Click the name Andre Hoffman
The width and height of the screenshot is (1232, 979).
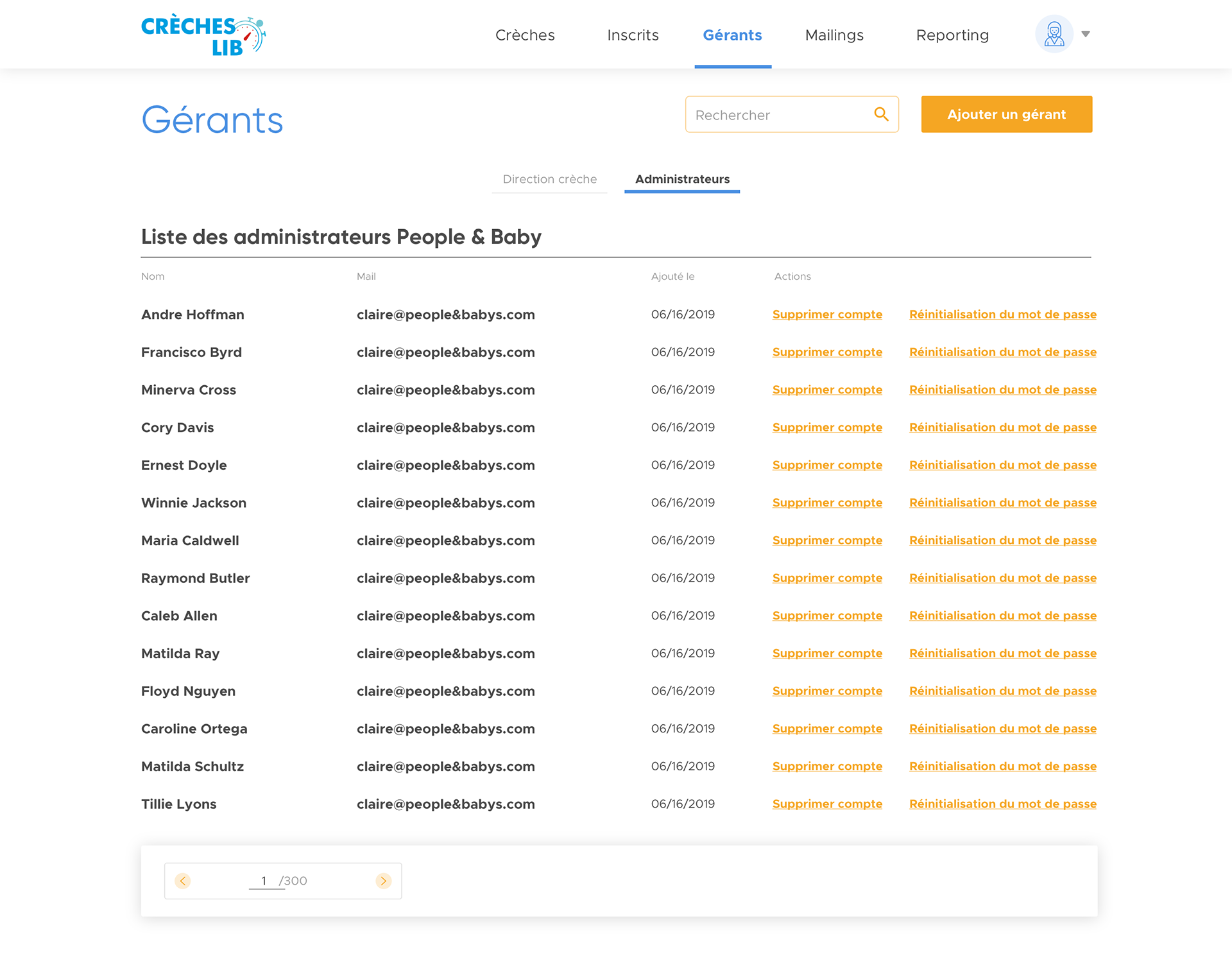pos(193,315)
